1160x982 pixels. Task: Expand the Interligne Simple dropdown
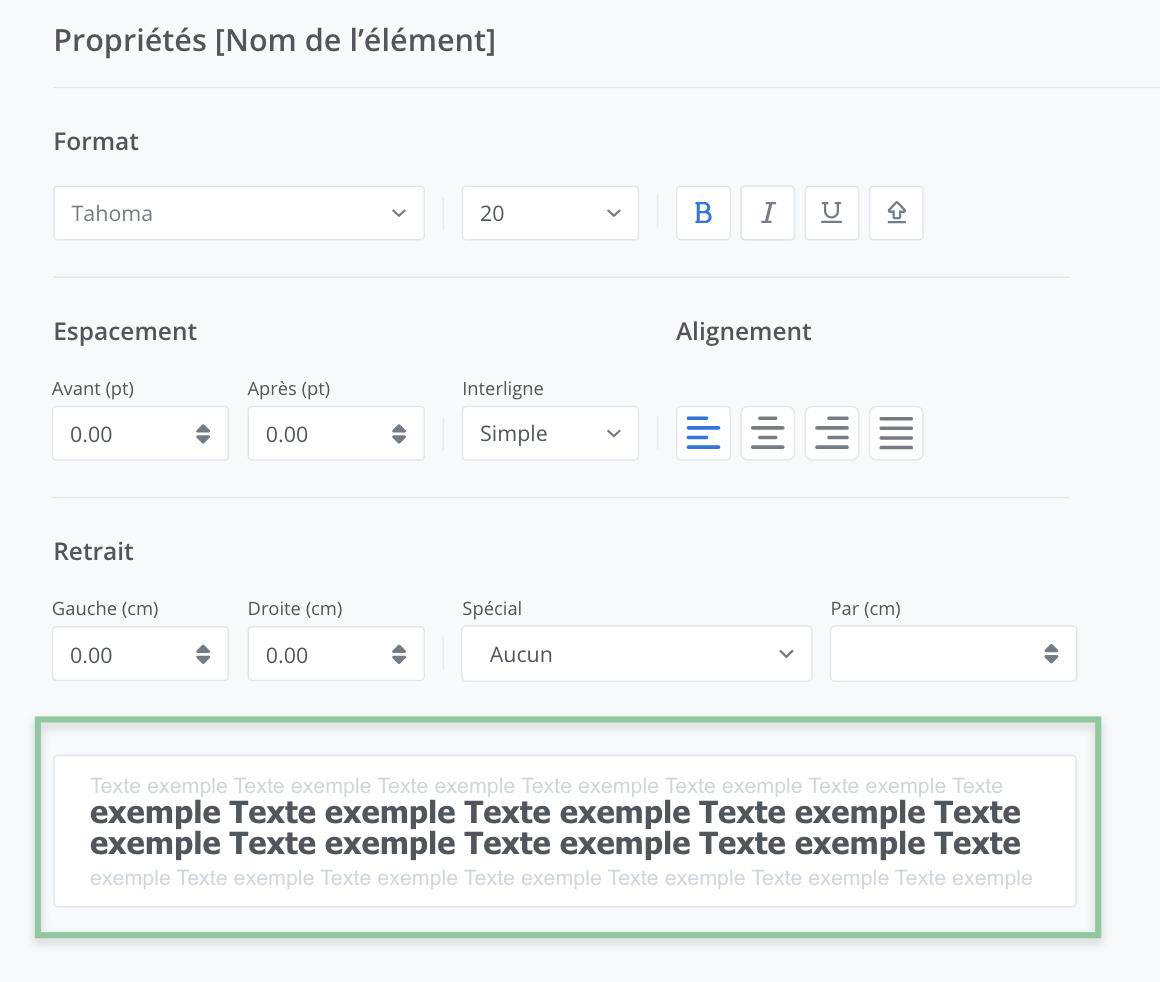click(x=550, y=434)
